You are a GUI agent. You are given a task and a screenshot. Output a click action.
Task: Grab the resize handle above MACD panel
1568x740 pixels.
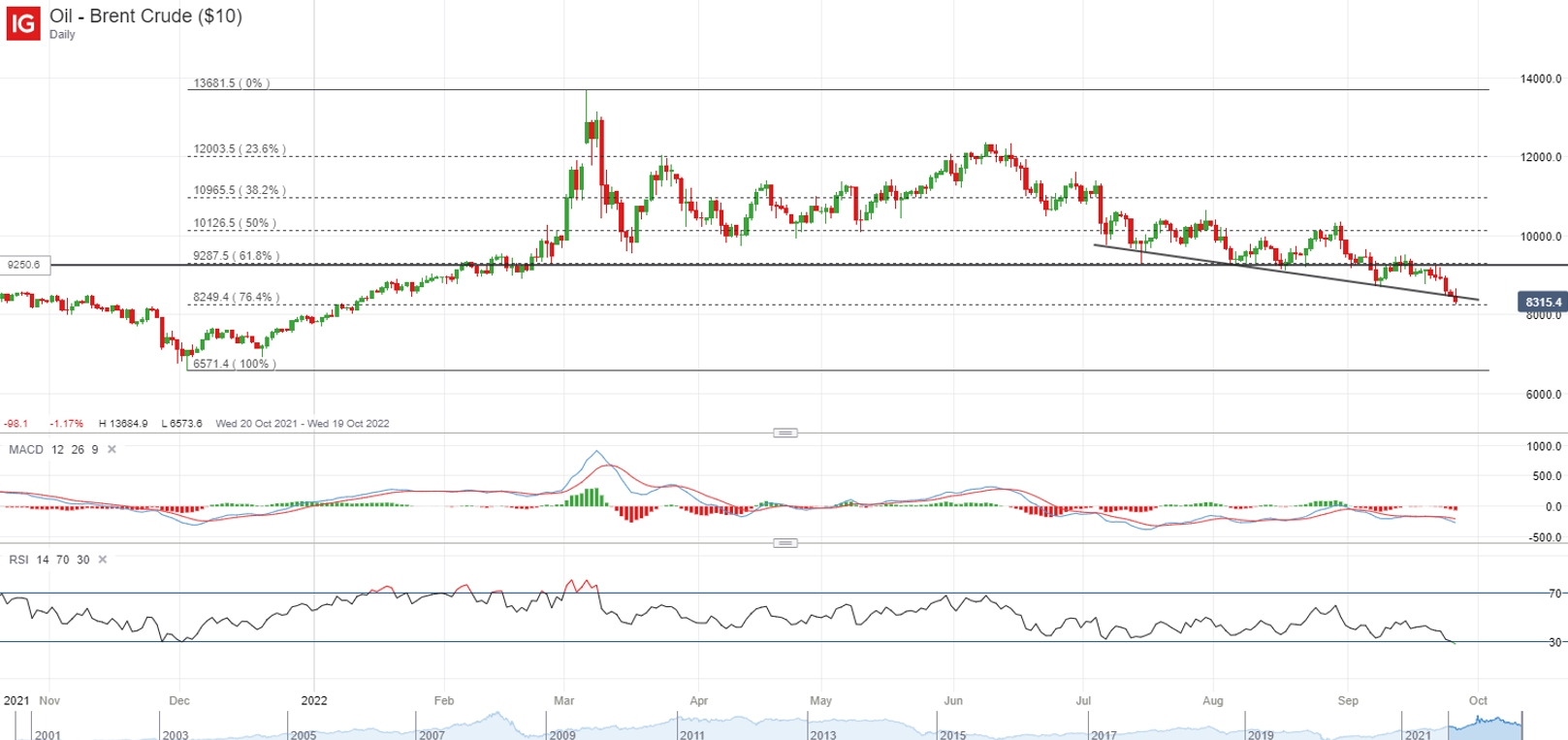pos(785,433)
